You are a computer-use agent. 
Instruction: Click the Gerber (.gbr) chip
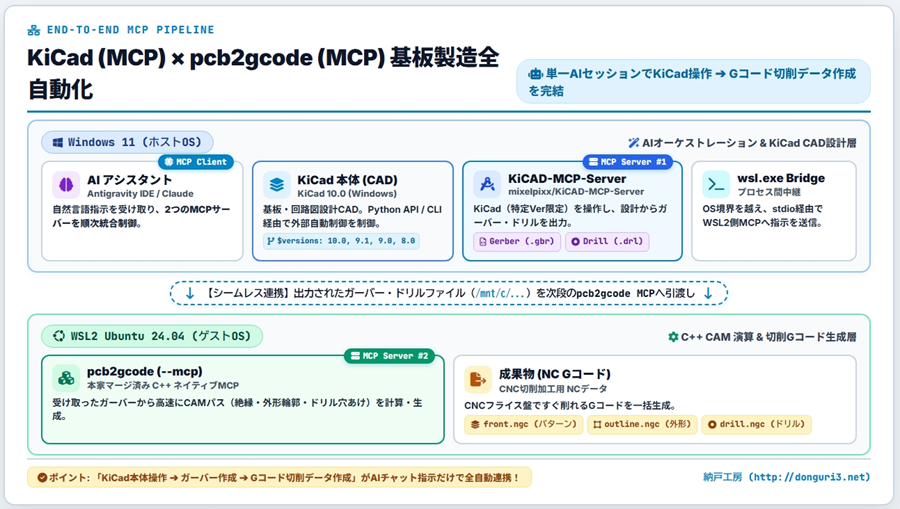click(x=517, y=242)
